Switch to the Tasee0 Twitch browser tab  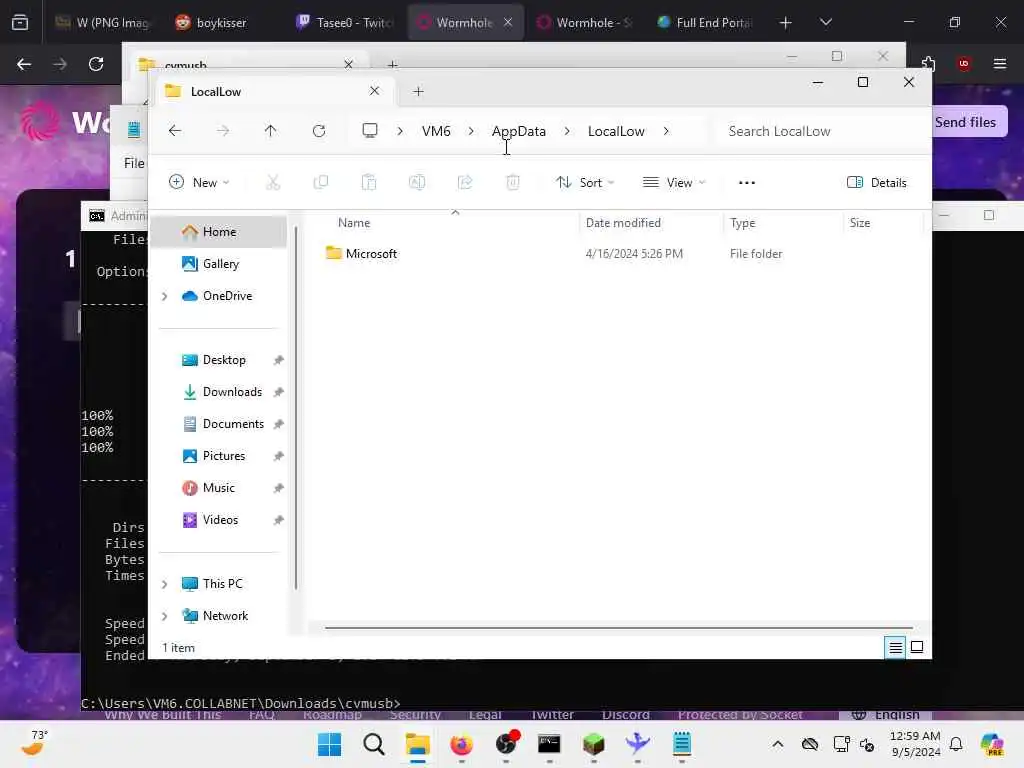[x=346, y=23]
